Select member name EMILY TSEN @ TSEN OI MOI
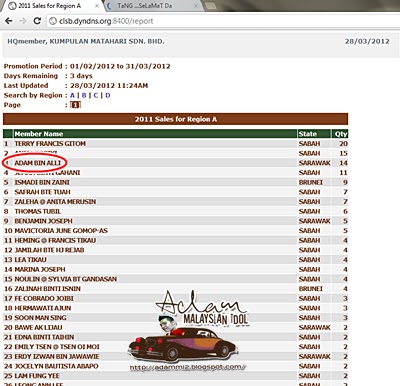400x386 pixels. point(57,347)
